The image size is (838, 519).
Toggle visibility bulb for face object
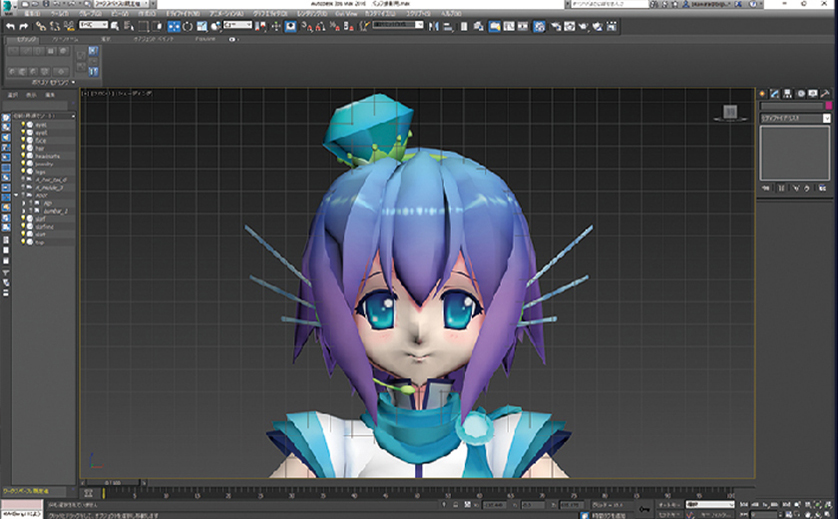[23, 141]
